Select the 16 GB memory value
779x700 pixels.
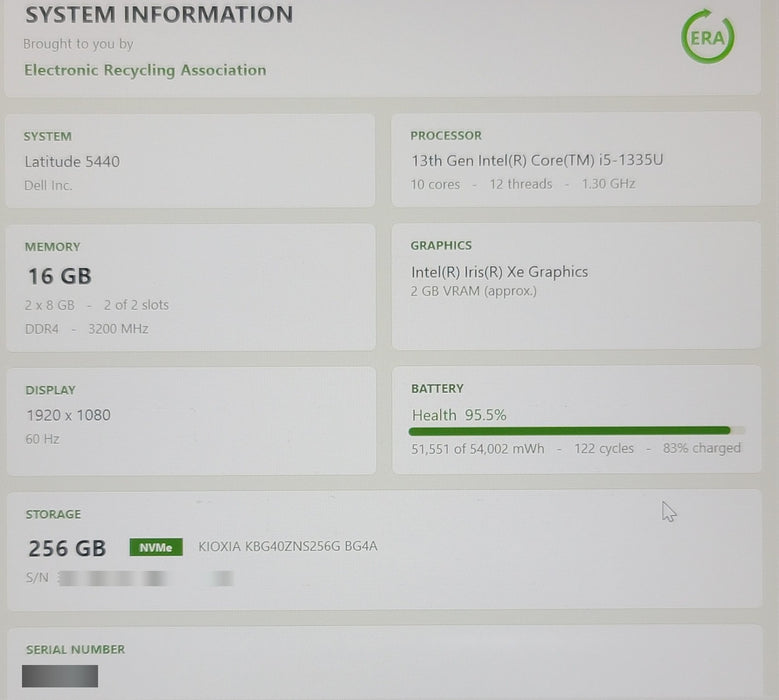(60, 276)
